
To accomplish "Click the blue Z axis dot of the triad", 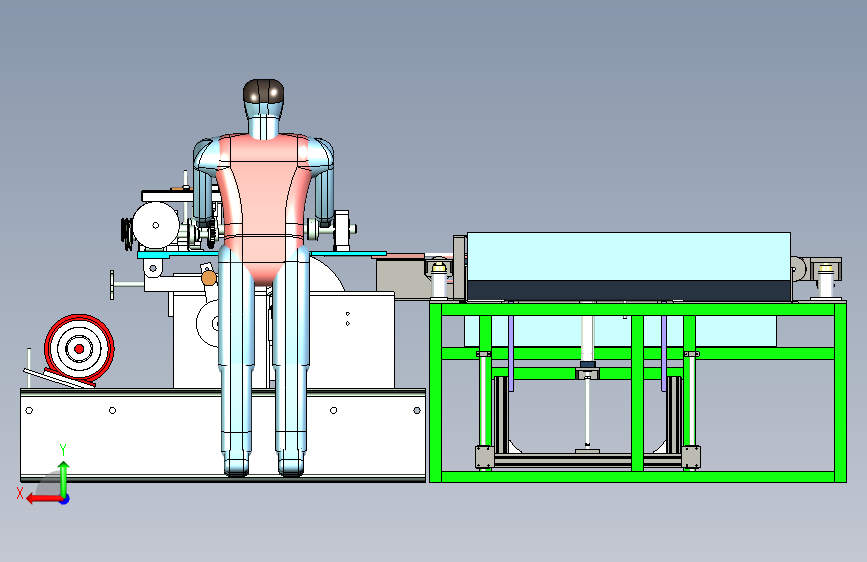I will pos(65,499).
